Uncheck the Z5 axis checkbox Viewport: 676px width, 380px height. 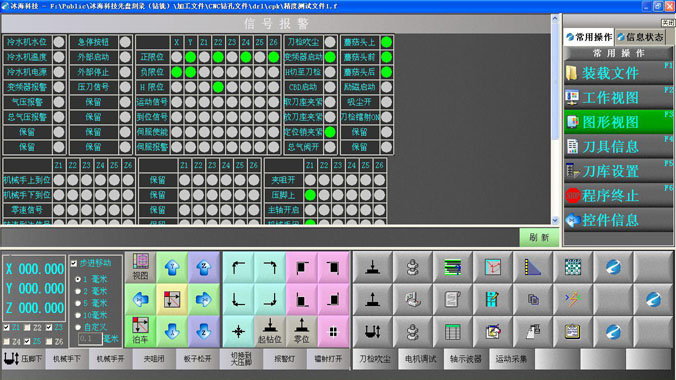27,341
